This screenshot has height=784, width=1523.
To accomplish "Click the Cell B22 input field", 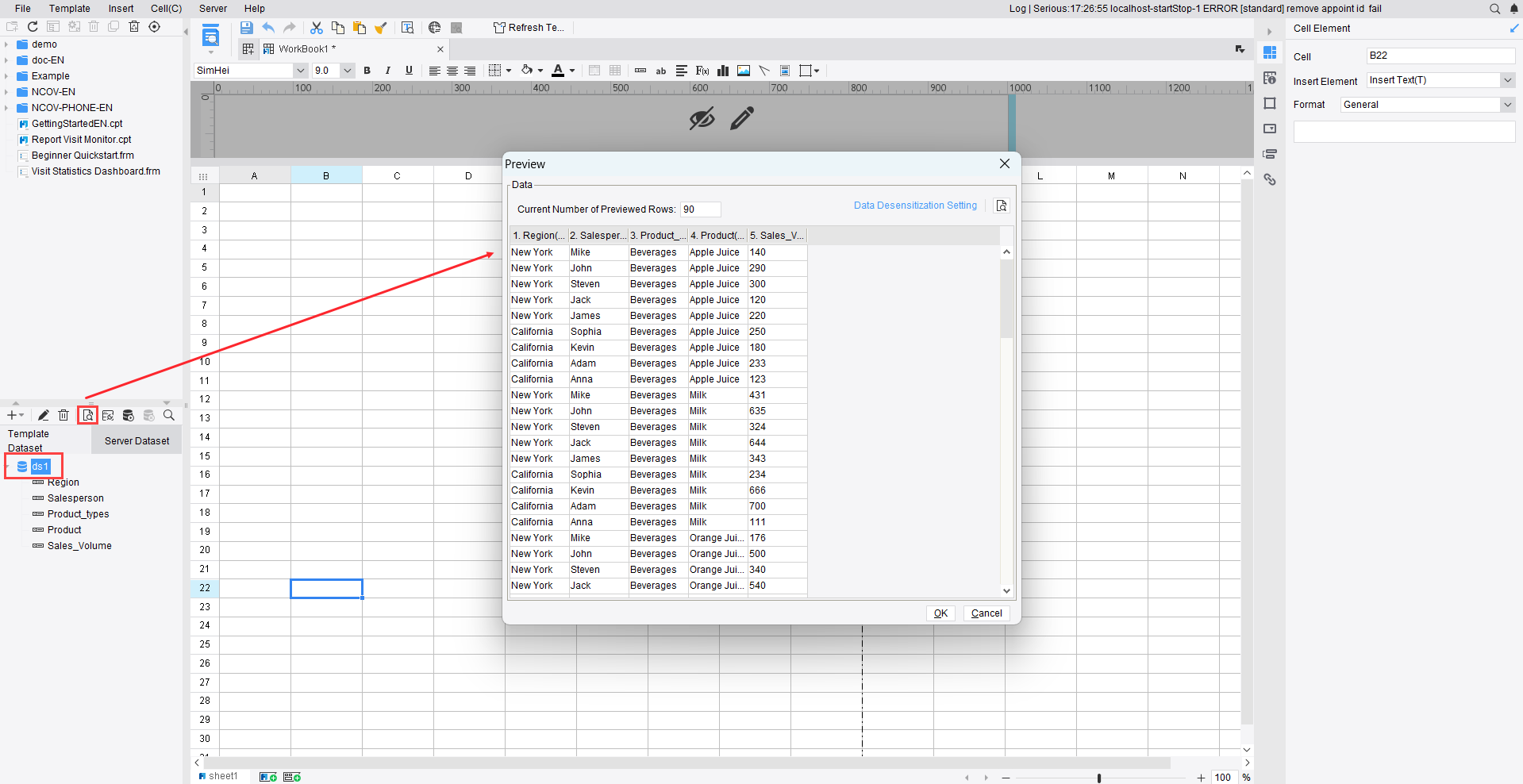I will tap(1440, 56).
